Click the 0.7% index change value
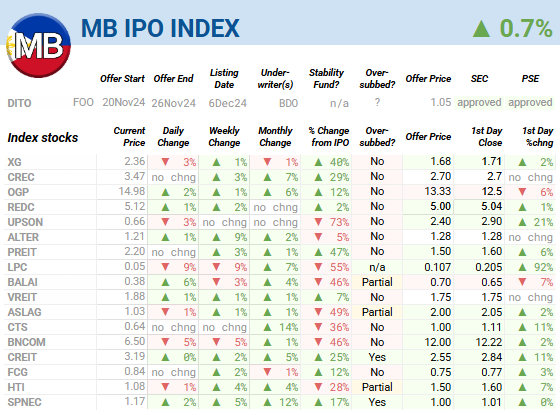 pyautogui.click(x=526, y=28)
